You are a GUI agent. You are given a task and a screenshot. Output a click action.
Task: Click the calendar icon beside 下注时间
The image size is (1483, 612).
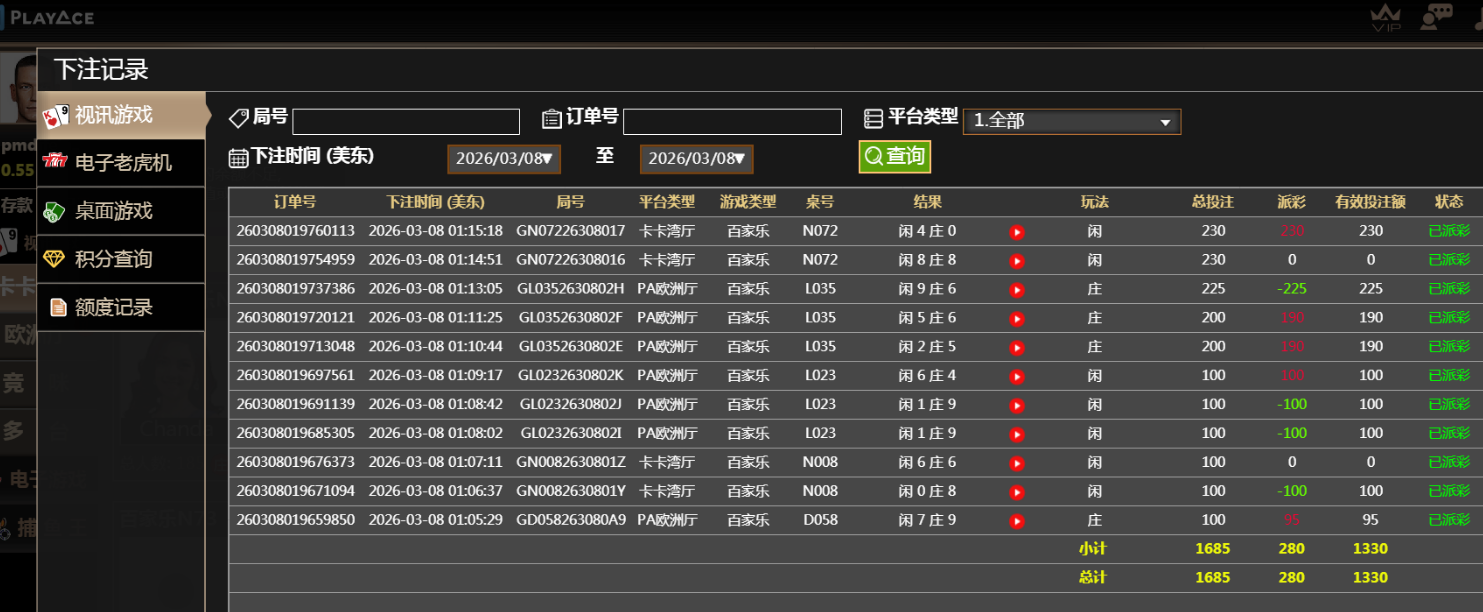pos(237,158)
